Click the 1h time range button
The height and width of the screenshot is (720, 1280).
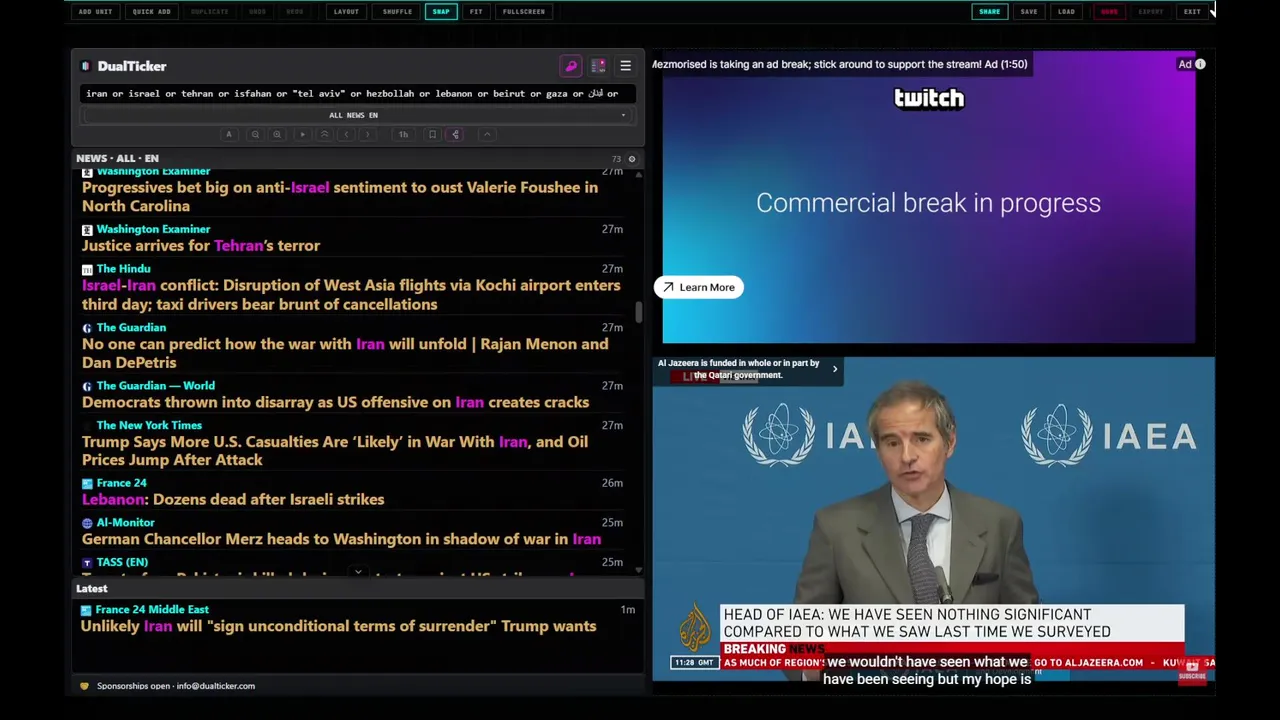[403, 134]
